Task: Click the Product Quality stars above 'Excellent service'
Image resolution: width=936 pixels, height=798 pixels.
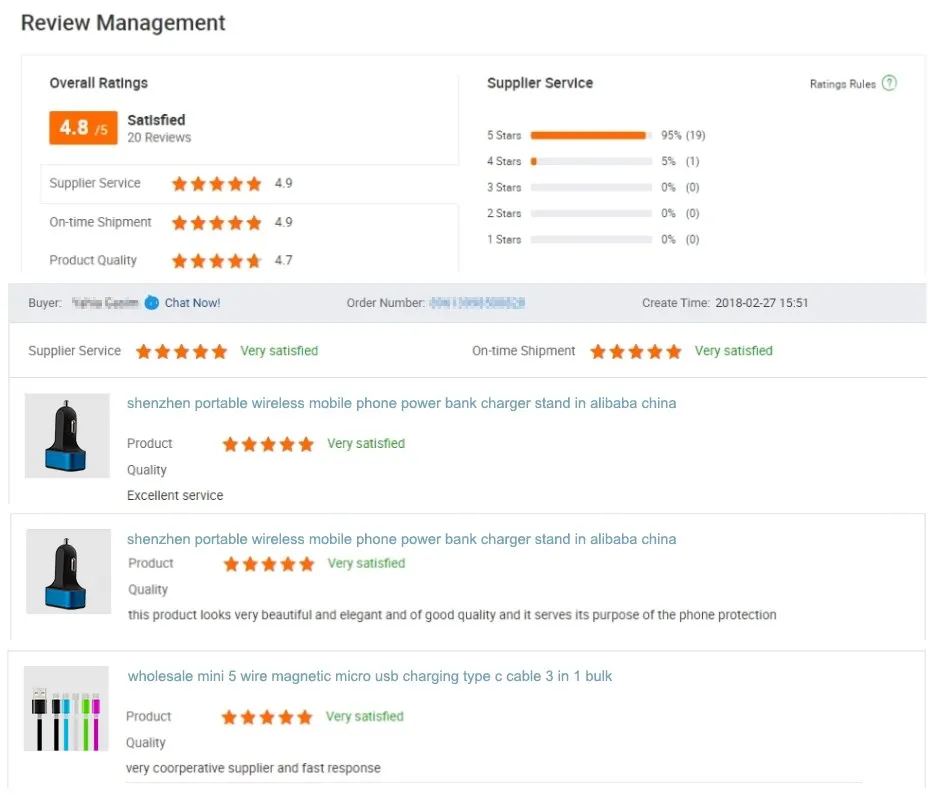Action: point(268,444)
